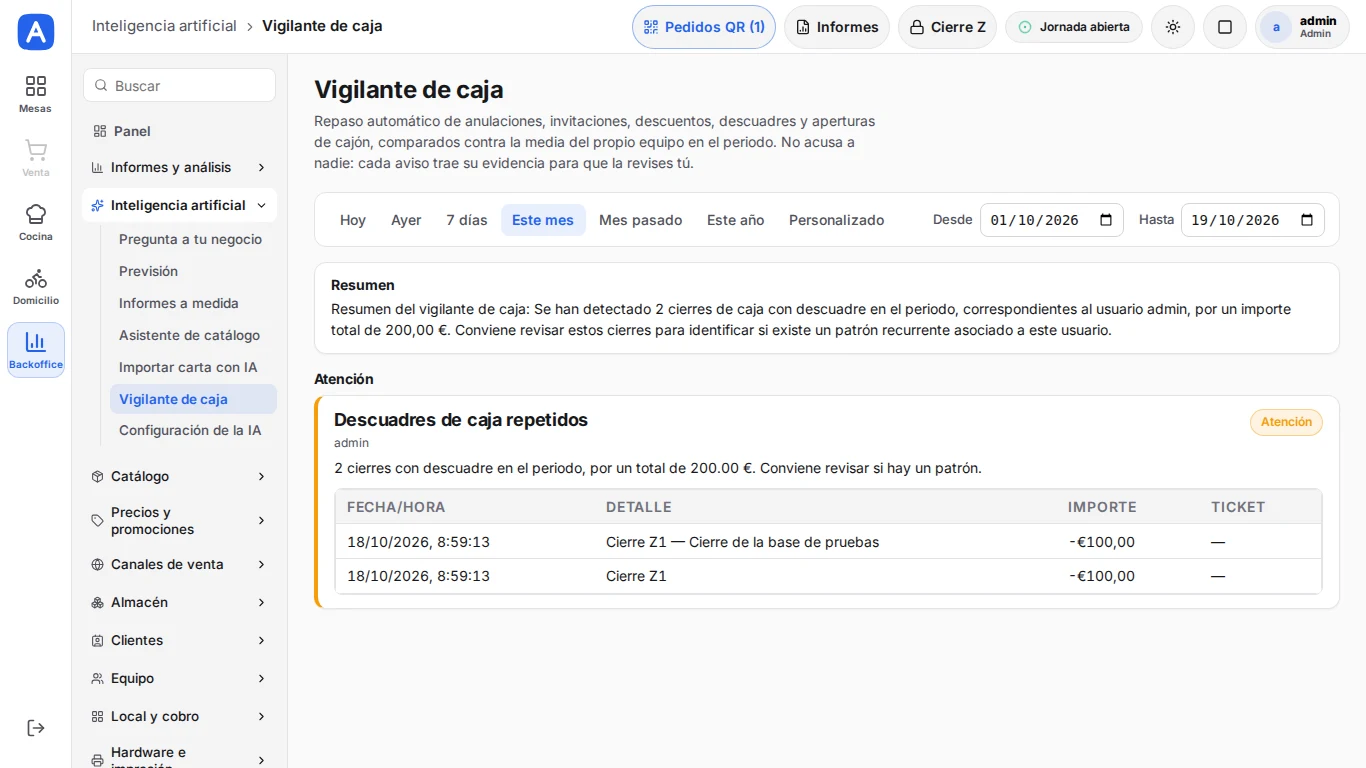Expand the Informes y análisis section
Screen dimensions: 1366x768
pos(179,167)
